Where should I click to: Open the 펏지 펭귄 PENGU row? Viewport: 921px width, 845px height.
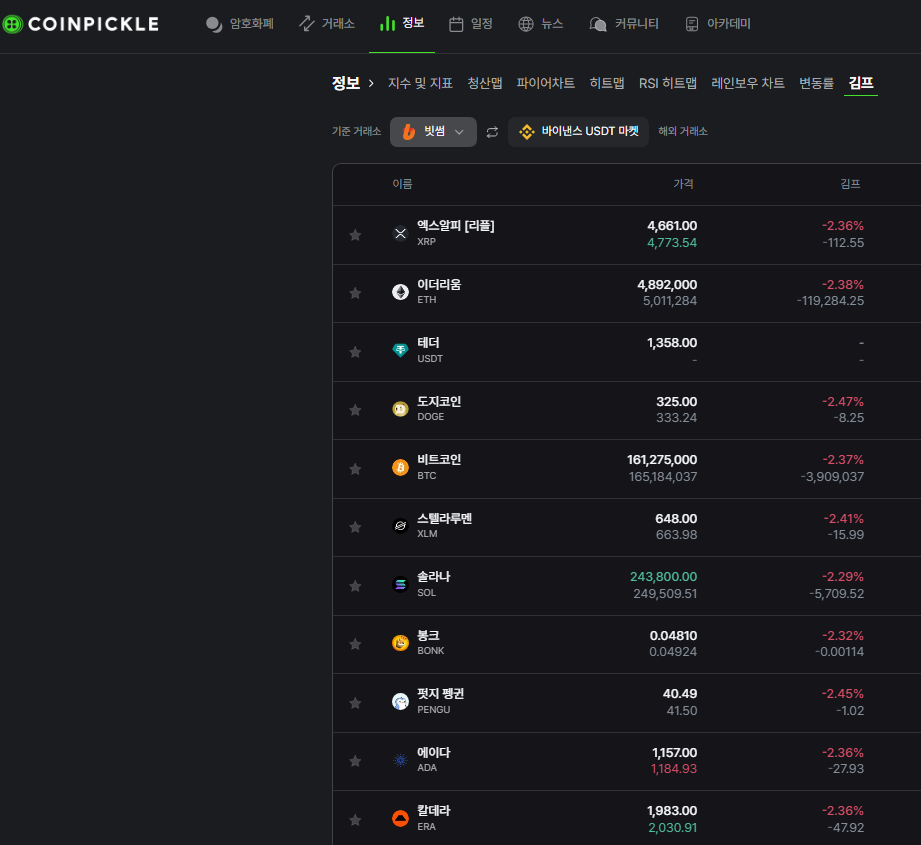[x=627, y=702]
